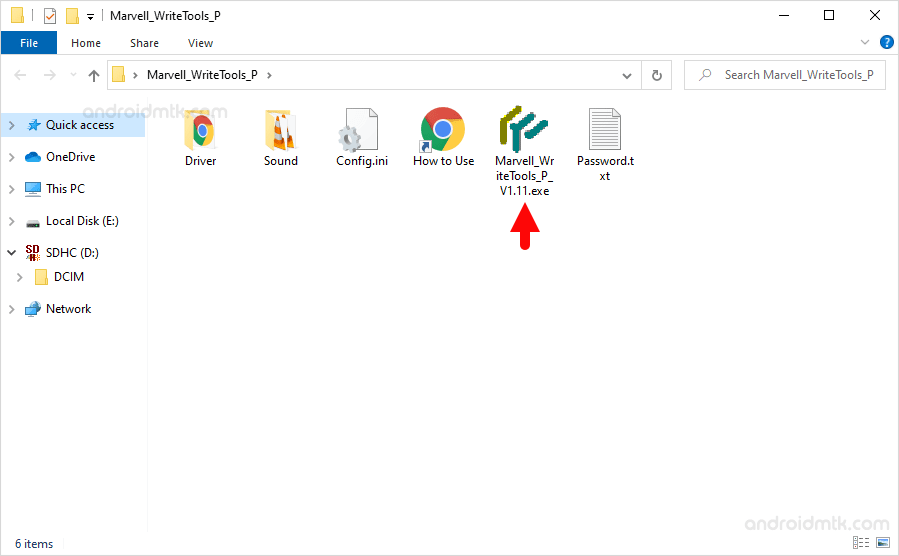This screenshot has height=556, width=899.
Task: Open the Driver folder
Action: pyautogui.click(x=200, y=131)
